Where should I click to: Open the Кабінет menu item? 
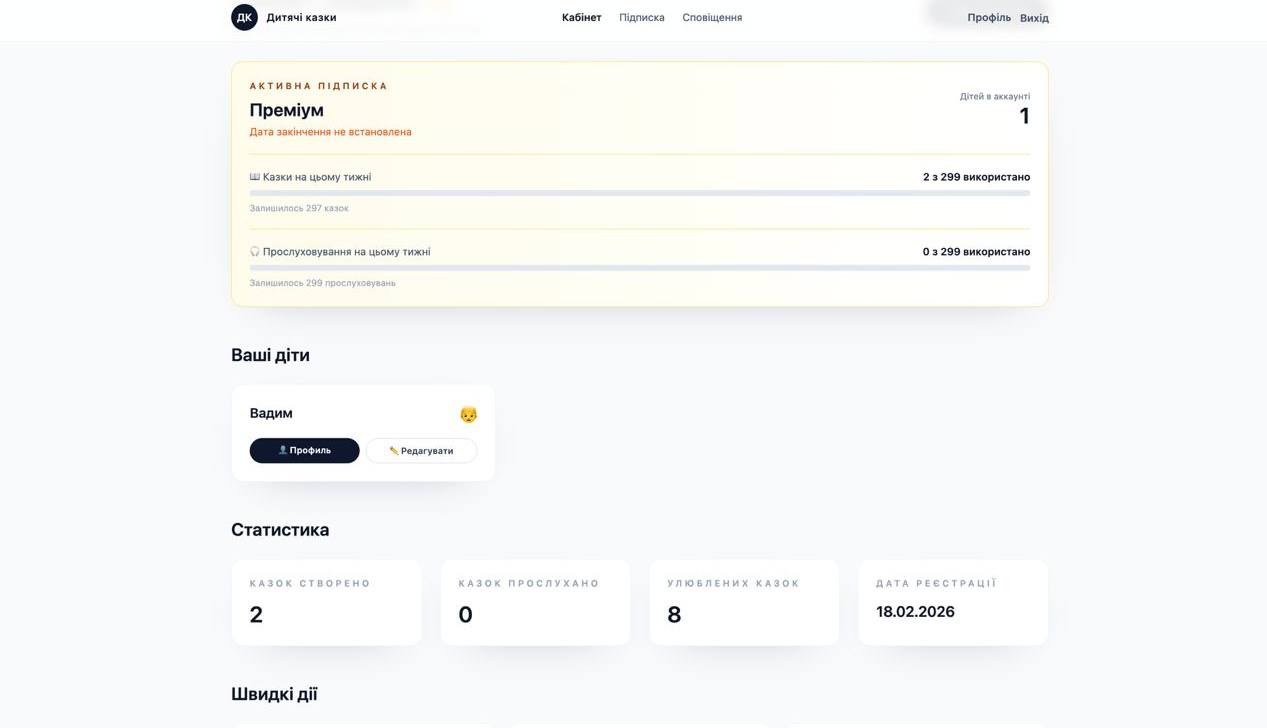tap(582, 15)
